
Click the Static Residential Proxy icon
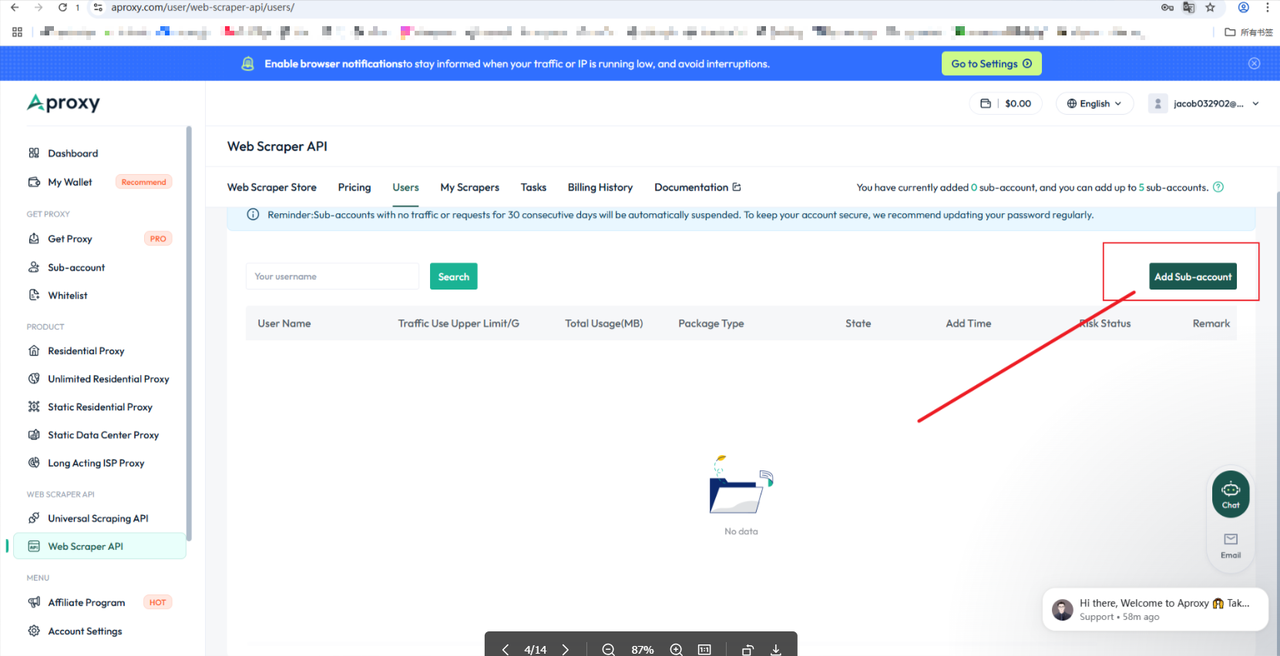(x=34, y=407)
